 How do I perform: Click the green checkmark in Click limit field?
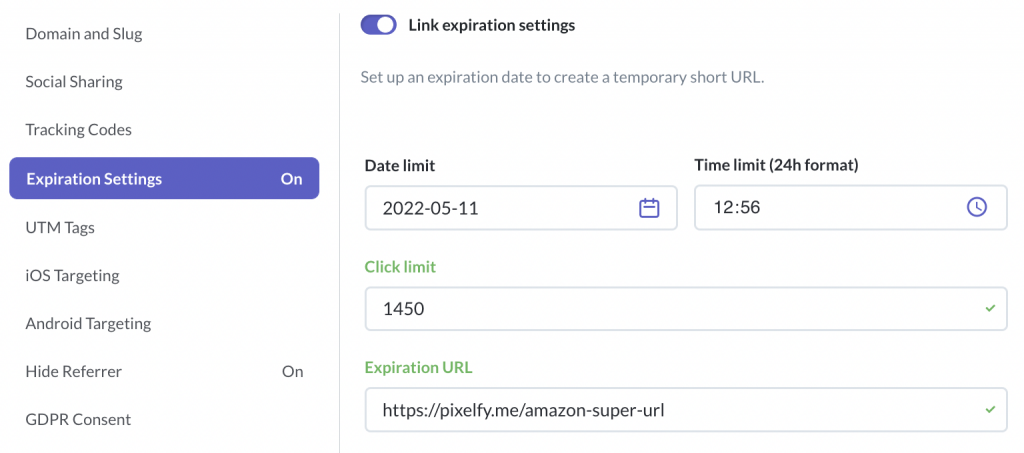click(x=990, y=308)
